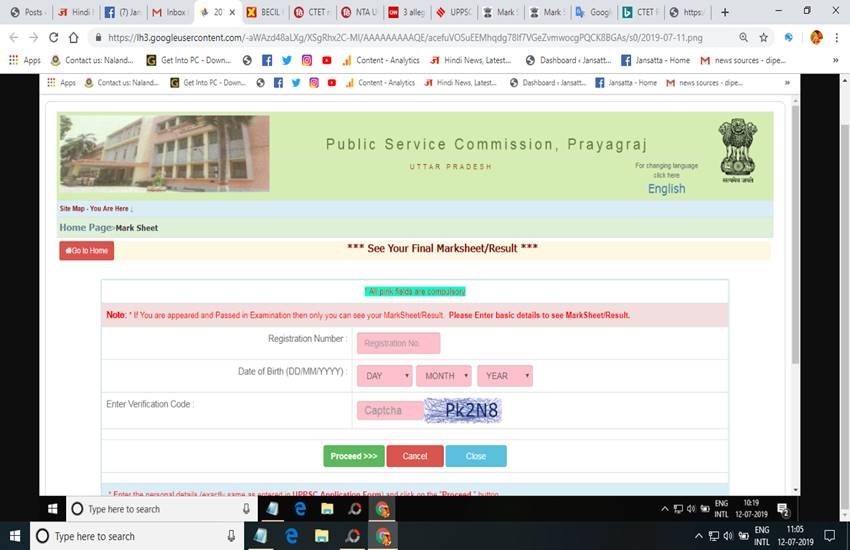Open the YEAR dropdown

pyautogui.click(x=504, y=376)
